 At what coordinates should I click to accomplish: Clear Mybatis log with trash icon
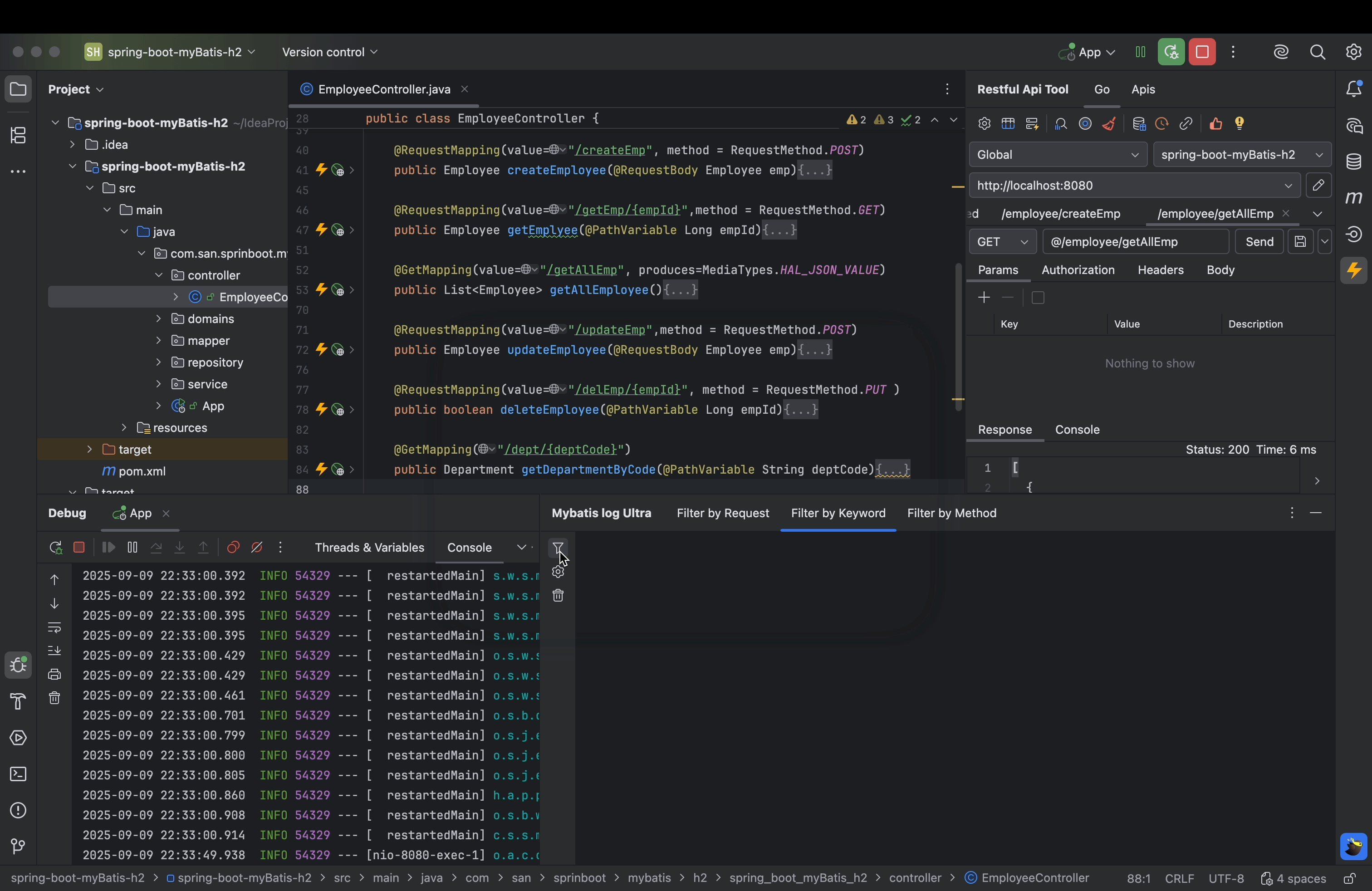click(x=558, y=596)
